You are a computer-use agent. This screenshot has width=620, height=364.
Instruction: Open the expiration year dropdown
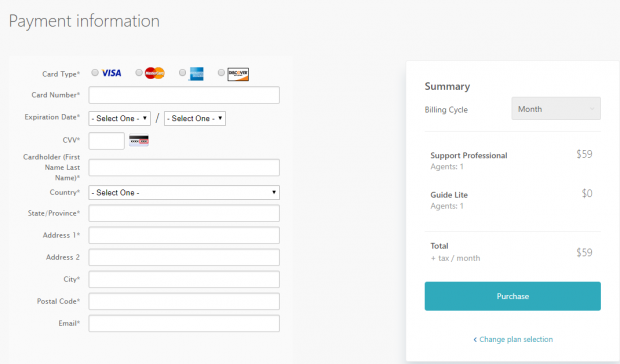coord(195,118)
